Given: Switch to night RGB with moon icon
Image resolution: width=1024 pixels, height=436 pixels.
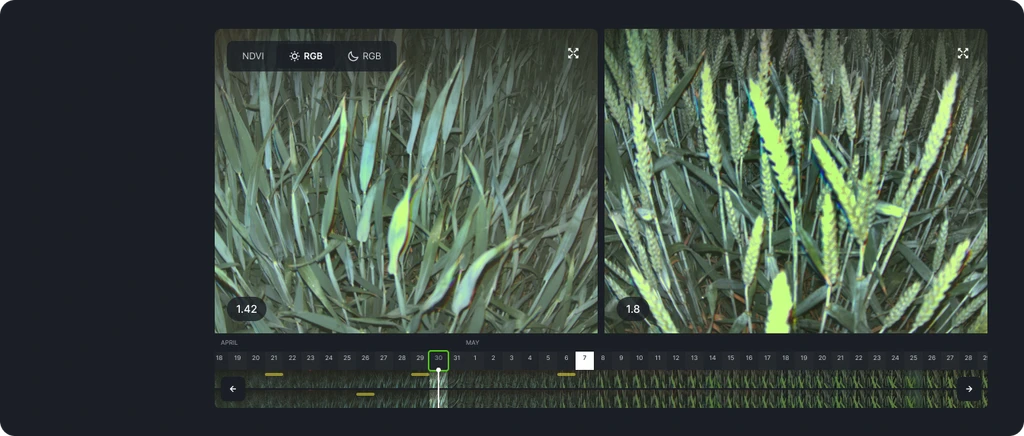Looking at the screenshot, I should pyautogui.click(x=365, y=56).
